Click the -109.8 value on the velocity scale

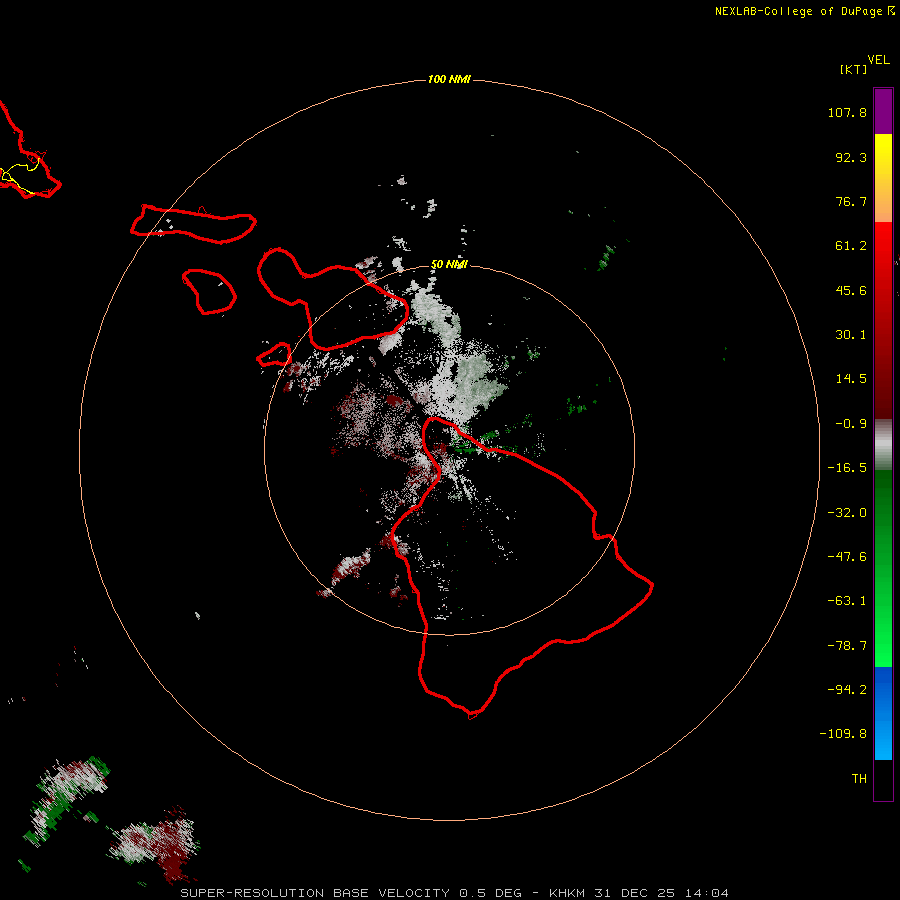coord(843,734)
